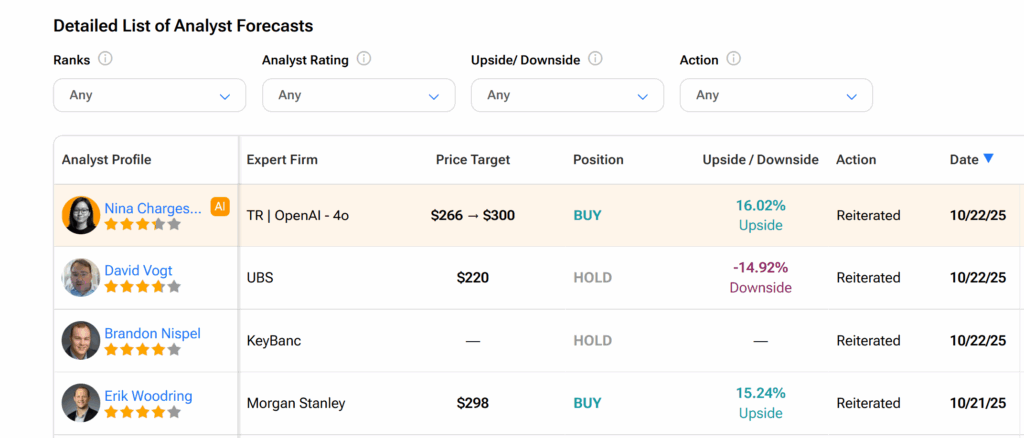The height and width of the screenshot is (438, 1024).
Task: Click the Upside / Downside column header
Action: click(x=760, y=159)
